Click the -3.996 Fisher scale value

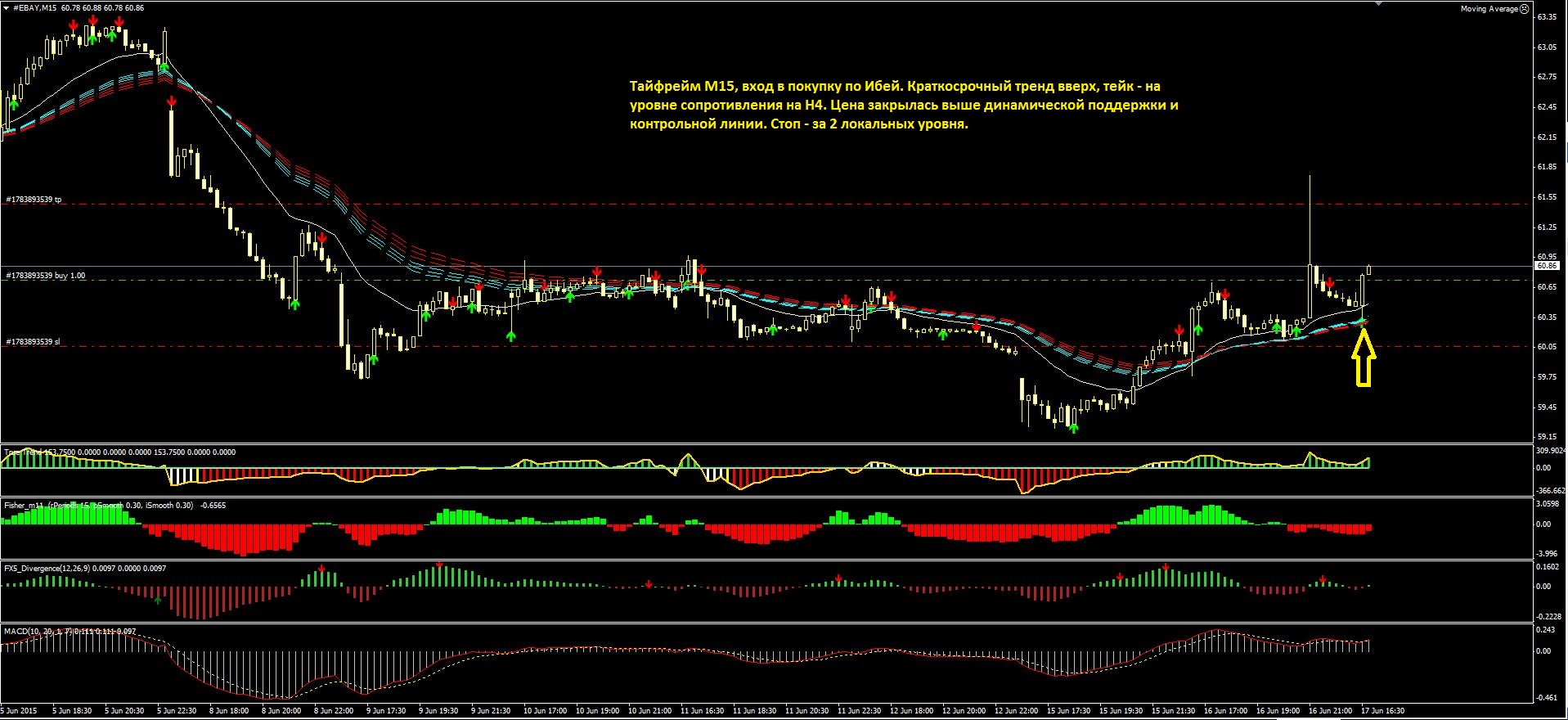(x=1548, y=554)
